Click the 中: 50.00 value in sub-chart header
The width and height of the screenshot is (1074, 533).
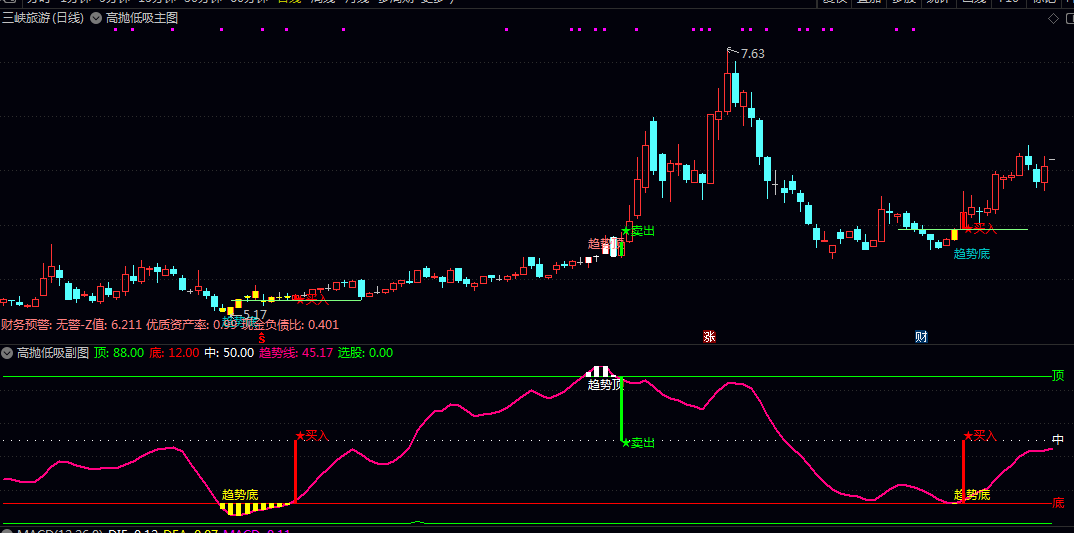pos(229,354)
